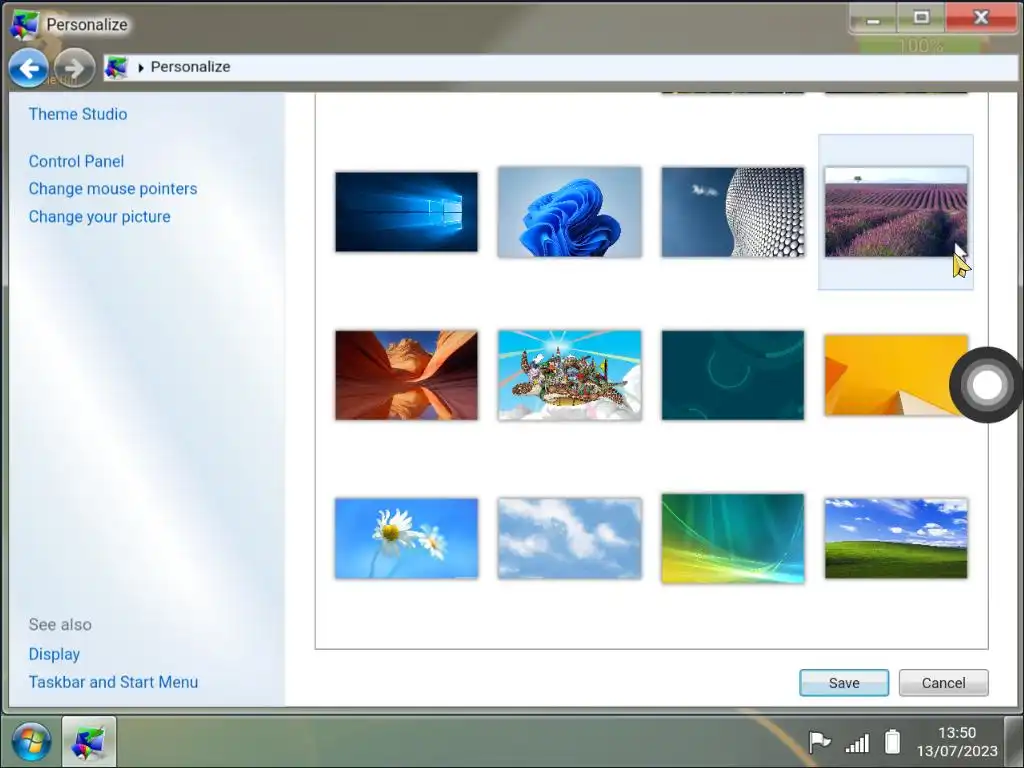Select the cloudy blue sky wallpaper
The width and height of the screenshot is (1024, 768).
569,538
